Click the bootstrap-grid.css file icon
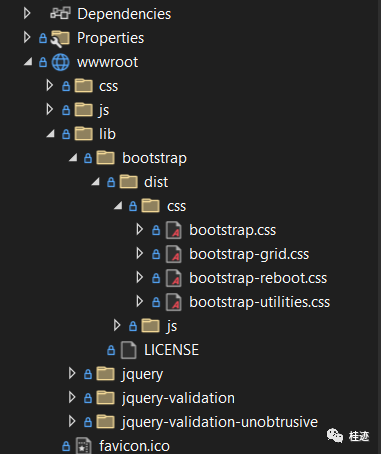The image size is (381, 454). (174, 254)
